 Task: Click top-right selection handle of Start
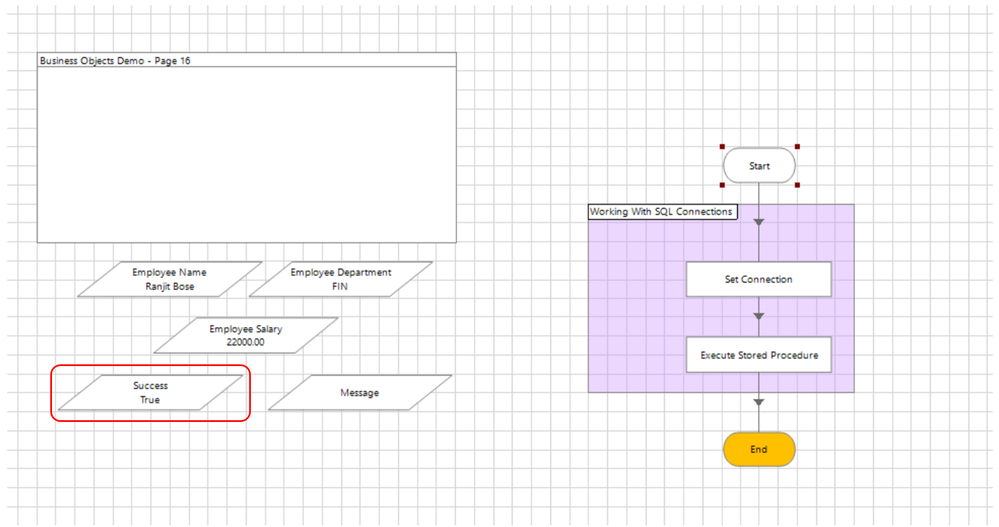click(x=797, y=147)
